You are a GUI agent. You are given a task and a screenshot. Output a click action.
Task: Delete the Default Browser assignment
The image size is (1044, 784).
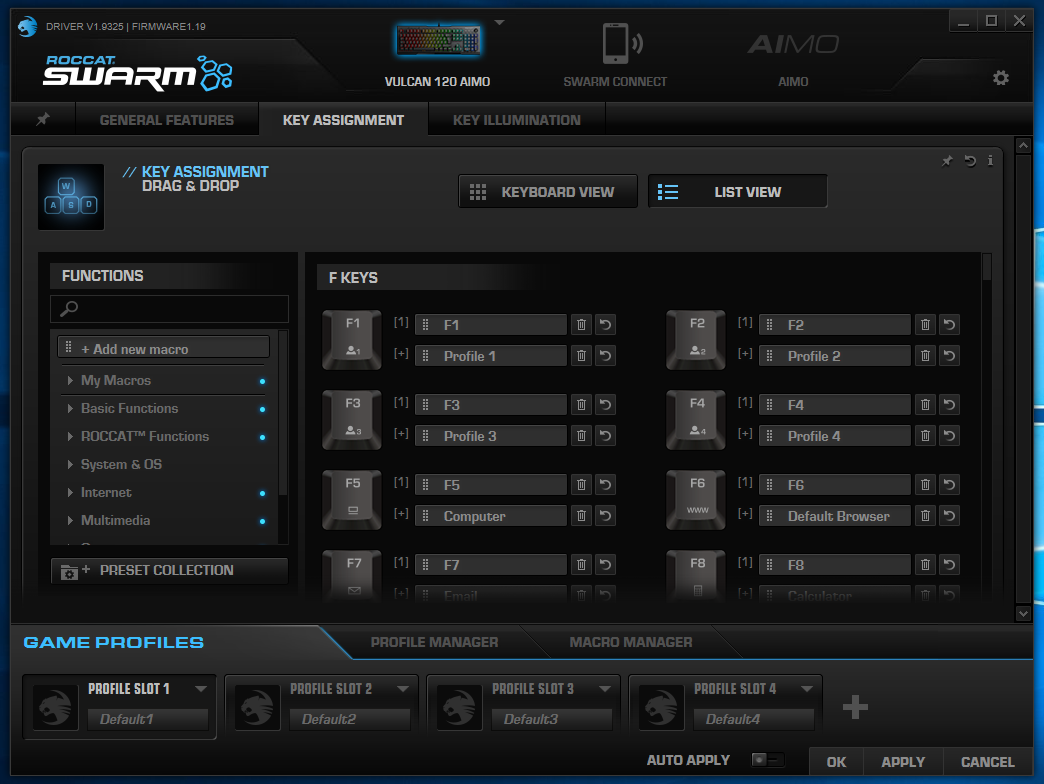[x=925, y=516]
